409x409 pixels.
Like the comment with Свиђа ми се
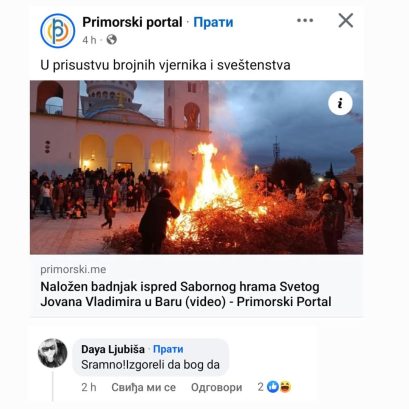coord(143,387)
